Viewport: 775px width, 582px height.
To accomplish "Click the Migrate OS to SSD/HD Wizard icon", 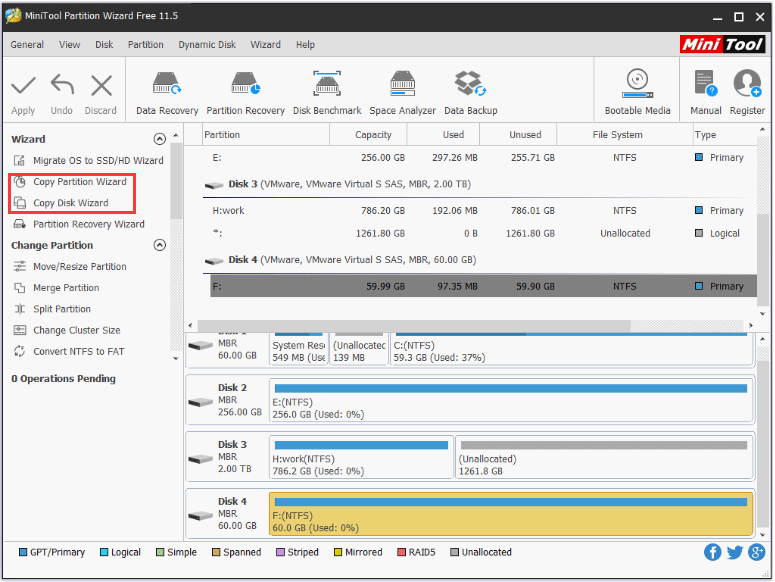I will (x=19, y=161).
